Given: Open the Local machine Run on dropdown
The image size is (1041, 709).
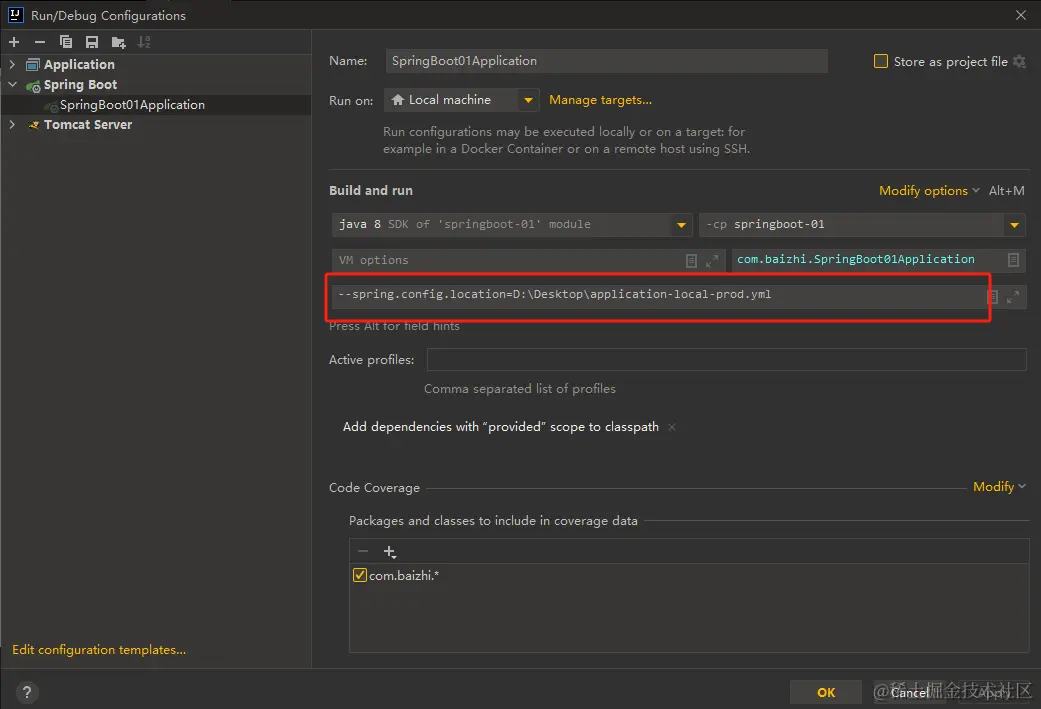Looking at the screenshot, I should point(461,100).
